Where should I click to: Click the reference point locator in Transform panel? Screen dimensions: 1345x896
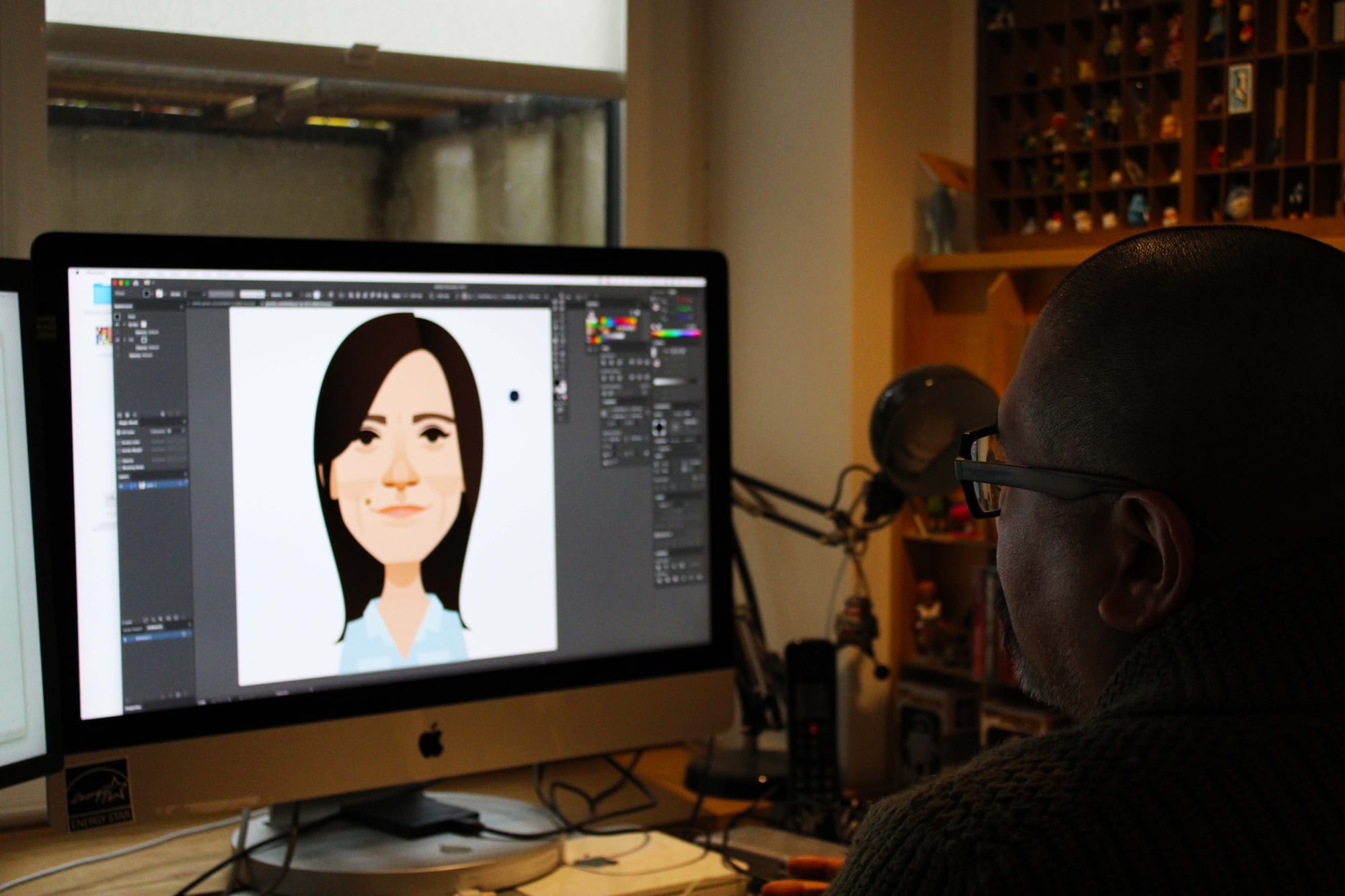(659, 427)
